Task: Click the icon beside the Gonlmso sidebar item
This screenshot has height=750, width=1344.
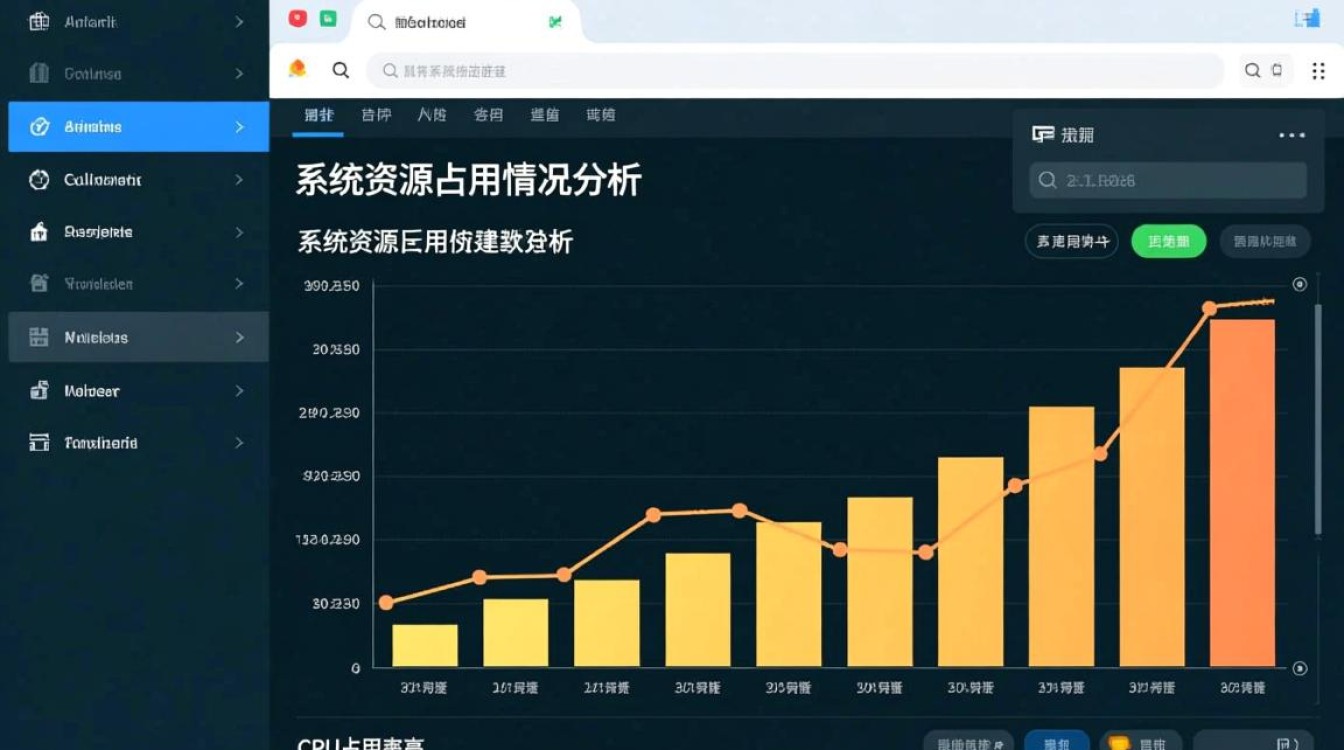Action: click(x=39, y=73)
